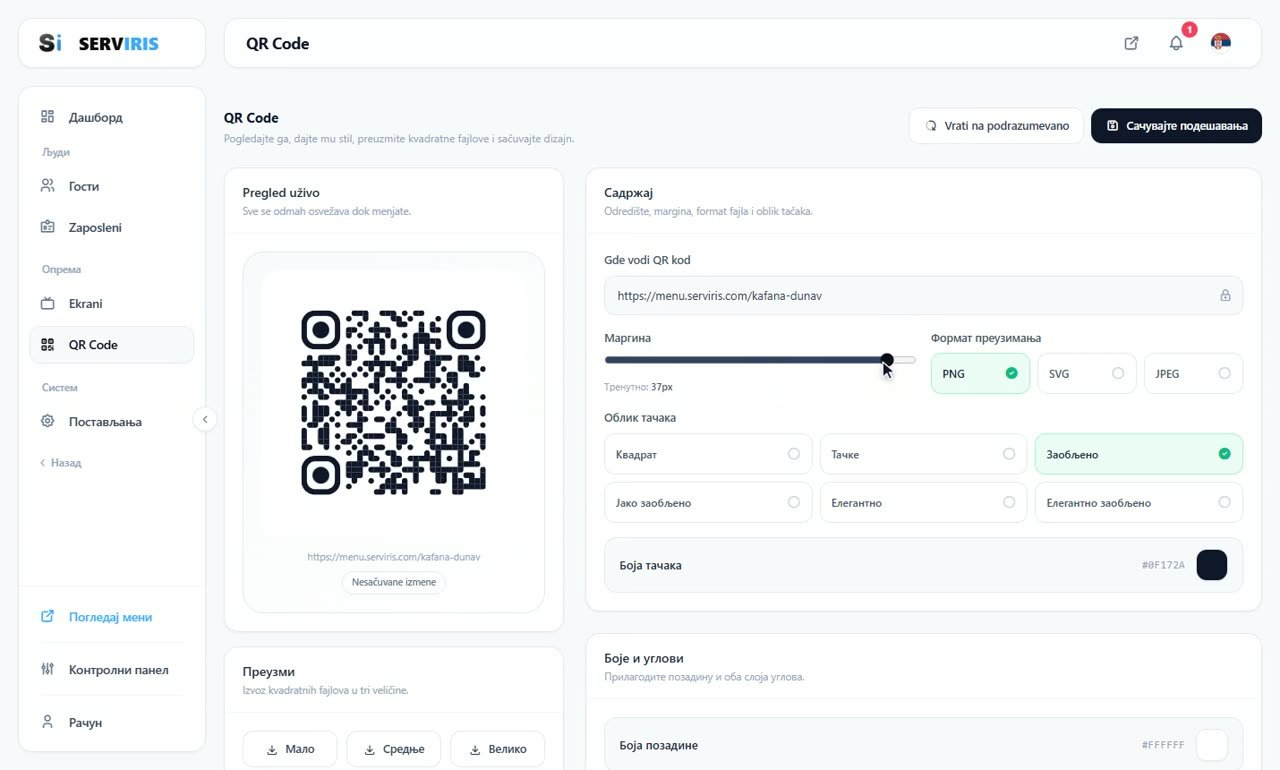Viewport: 1280px width, 770px height.
Task: Click the Погледај мени external icon
Action: point(47,617)
